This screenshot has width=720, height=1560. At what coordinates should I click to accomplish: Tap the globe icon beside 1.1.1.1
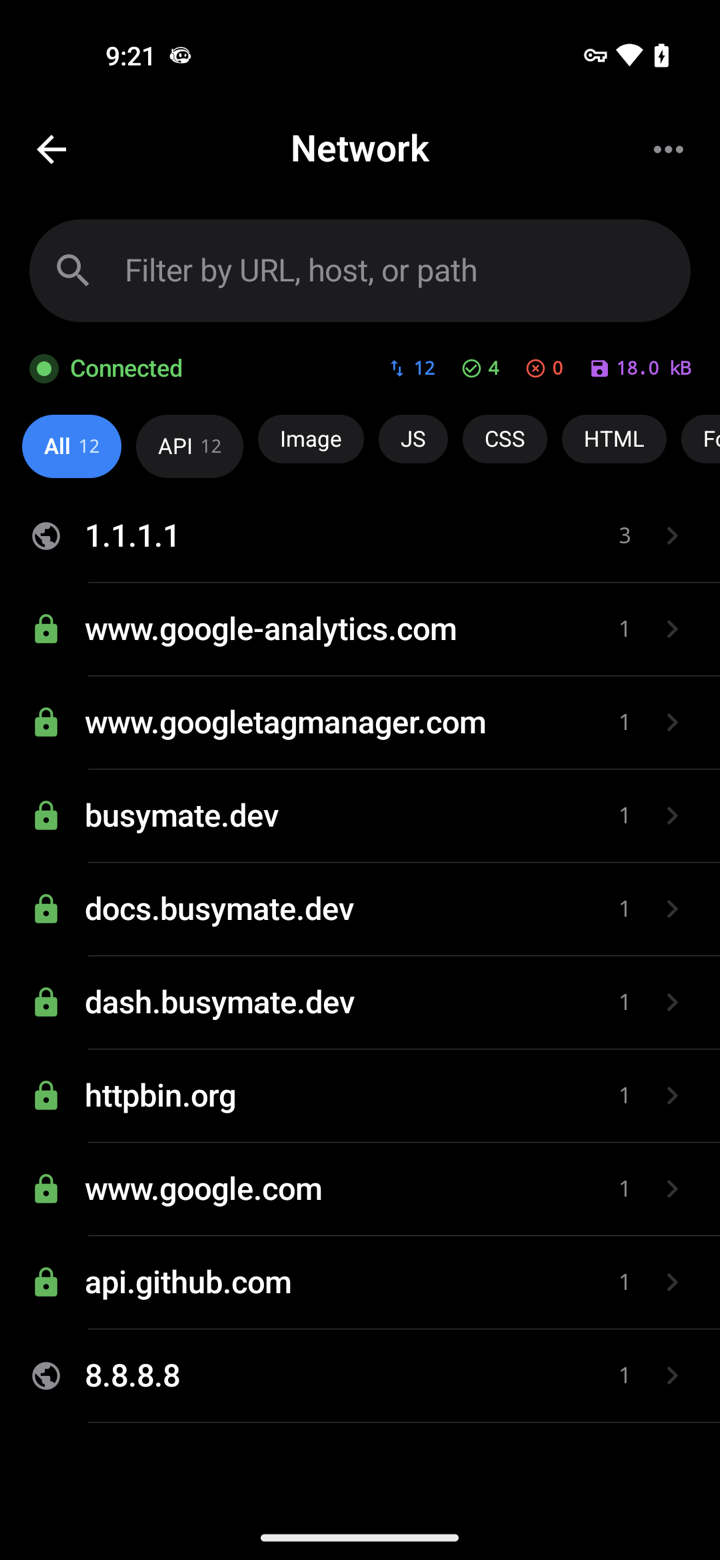click(x=46, y=536)
